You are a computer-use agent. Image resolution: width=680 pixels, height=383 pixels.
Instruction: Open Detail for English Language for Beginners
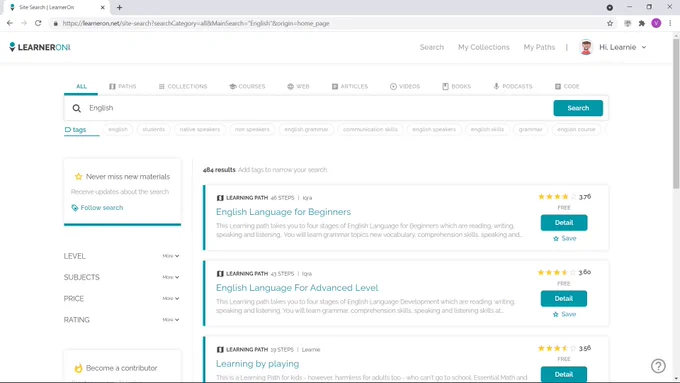point(564,223)
